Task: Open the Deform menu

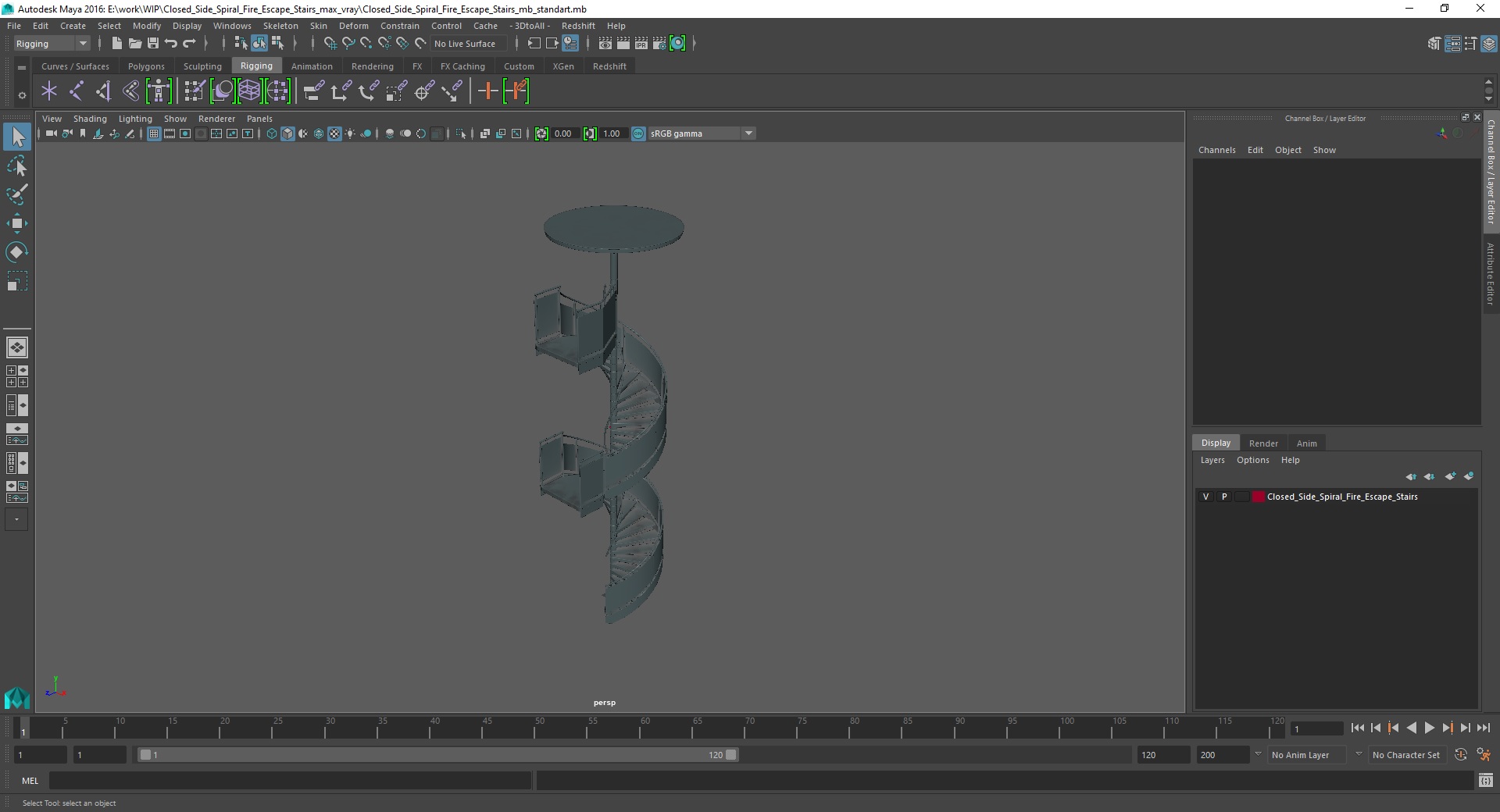Action: [x=353, y=26]
